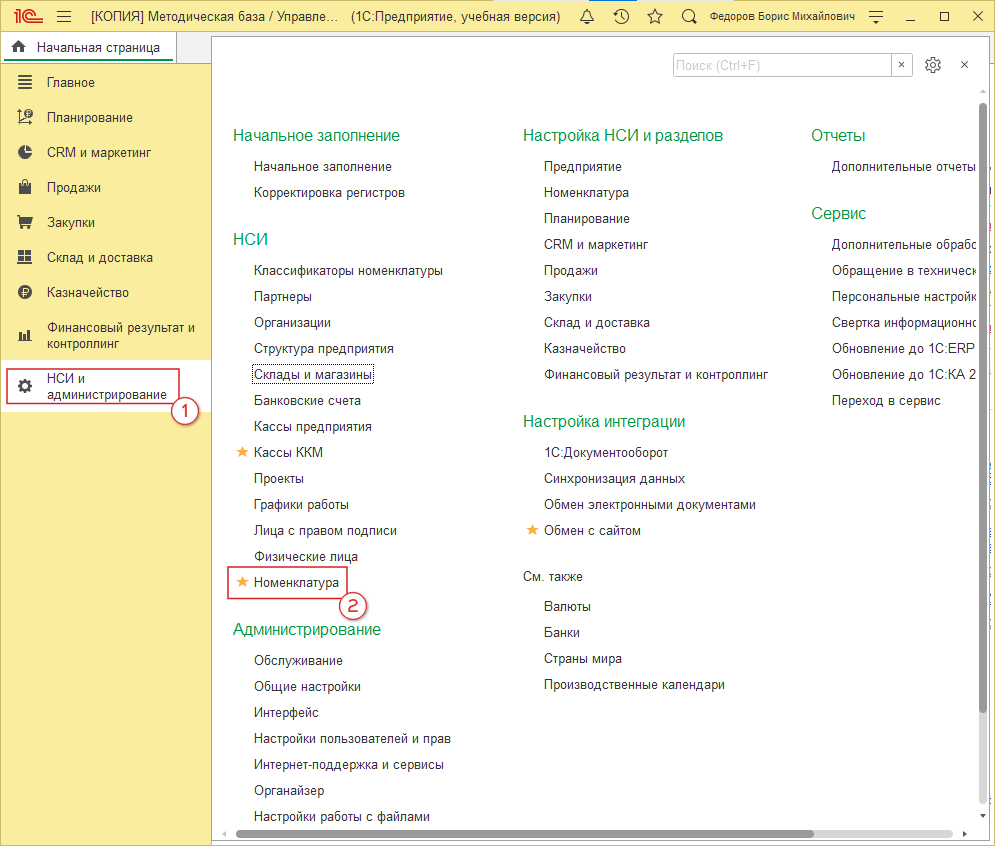Open the Склады и магазины link
The height and width of the screenshot is (846, 995).
(x=313, y=375)
